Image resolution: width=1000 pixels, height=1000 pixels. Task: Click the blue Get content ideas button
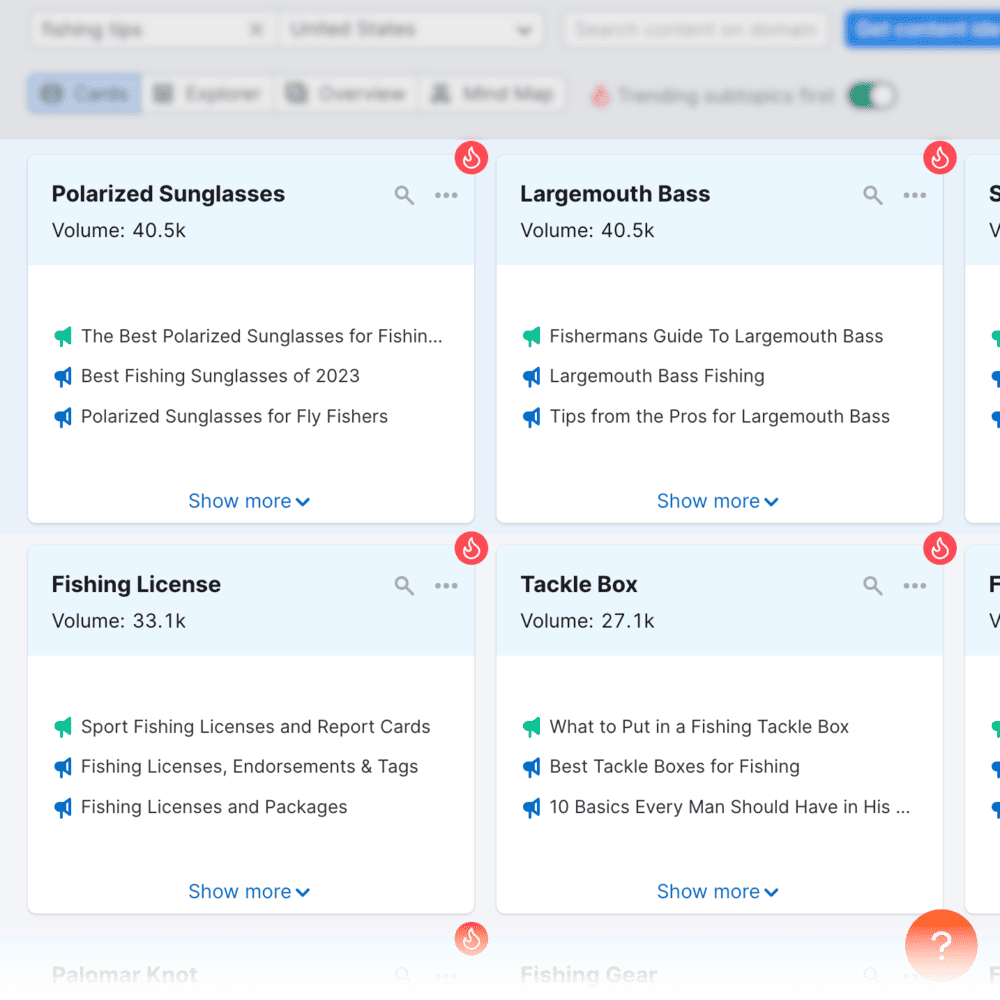point(923,29)
